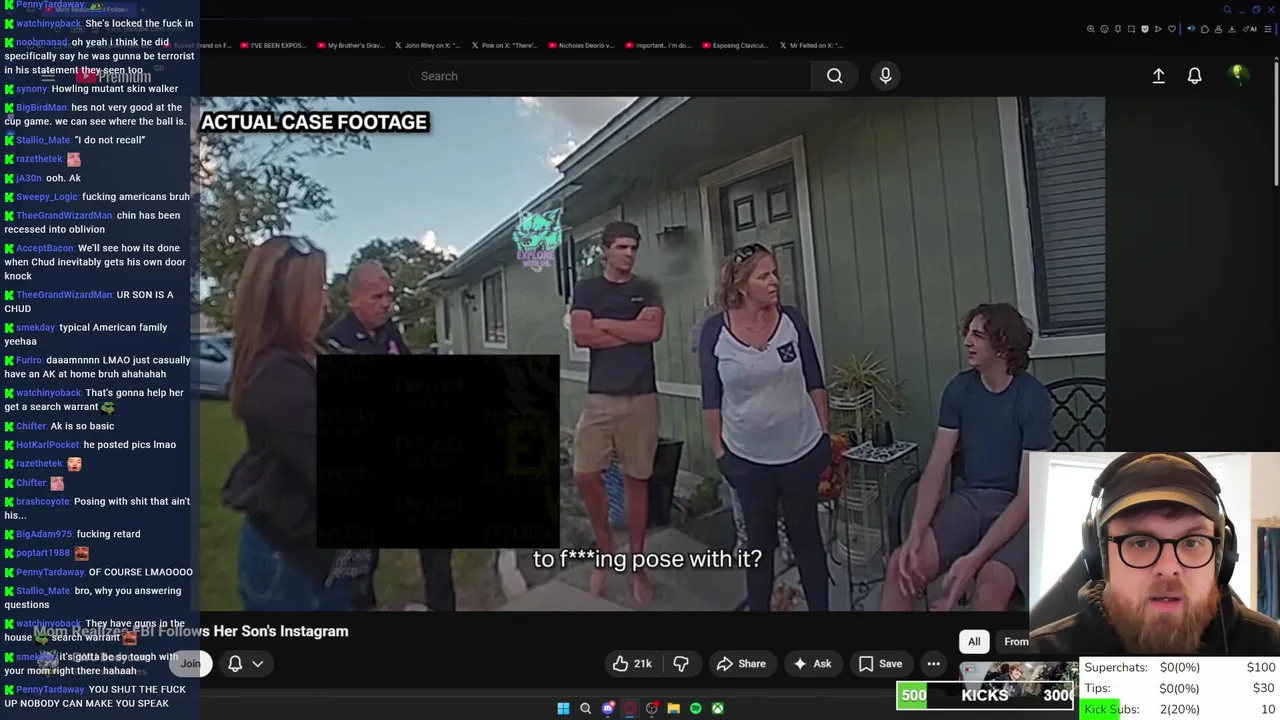The width and height of the screenshot is (1280, 720).
Task: Dislike the video with thumbs-down
Action: (681, 663)
